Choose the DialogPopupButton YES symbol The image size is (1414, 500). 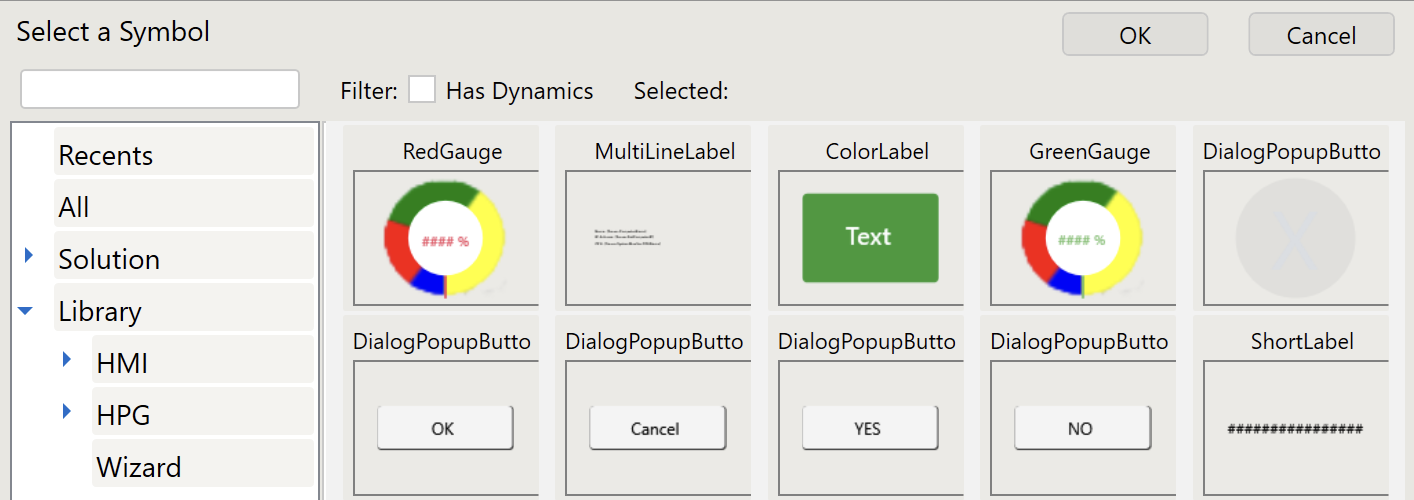click(870, 428)
